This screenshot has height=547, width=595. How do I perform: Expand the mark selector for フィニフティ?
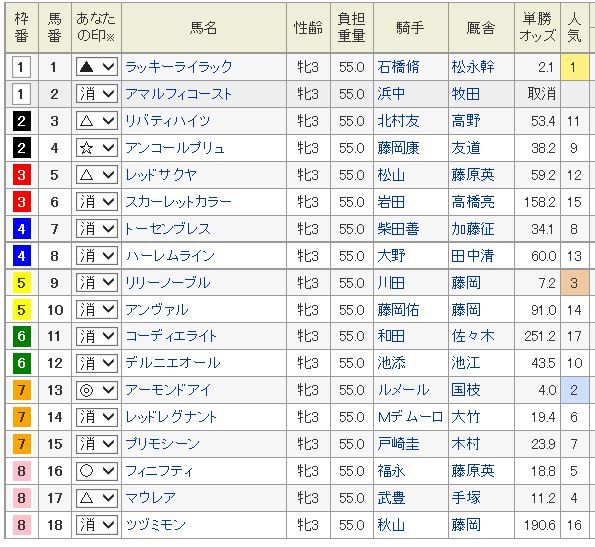(96, 471)
